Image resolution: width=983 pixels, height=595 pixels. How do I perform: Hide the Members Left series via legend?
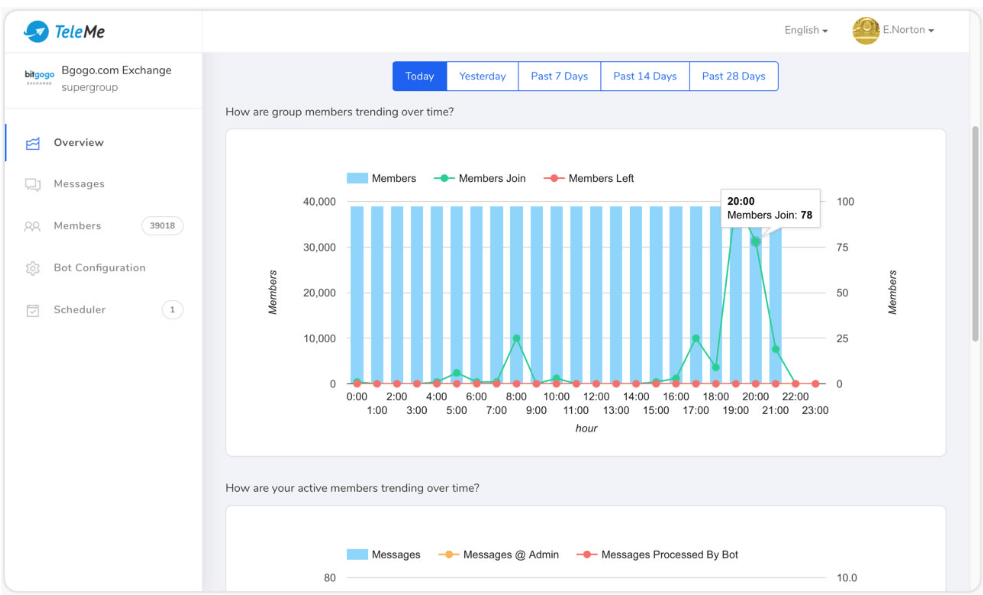[x=589, y=178]
